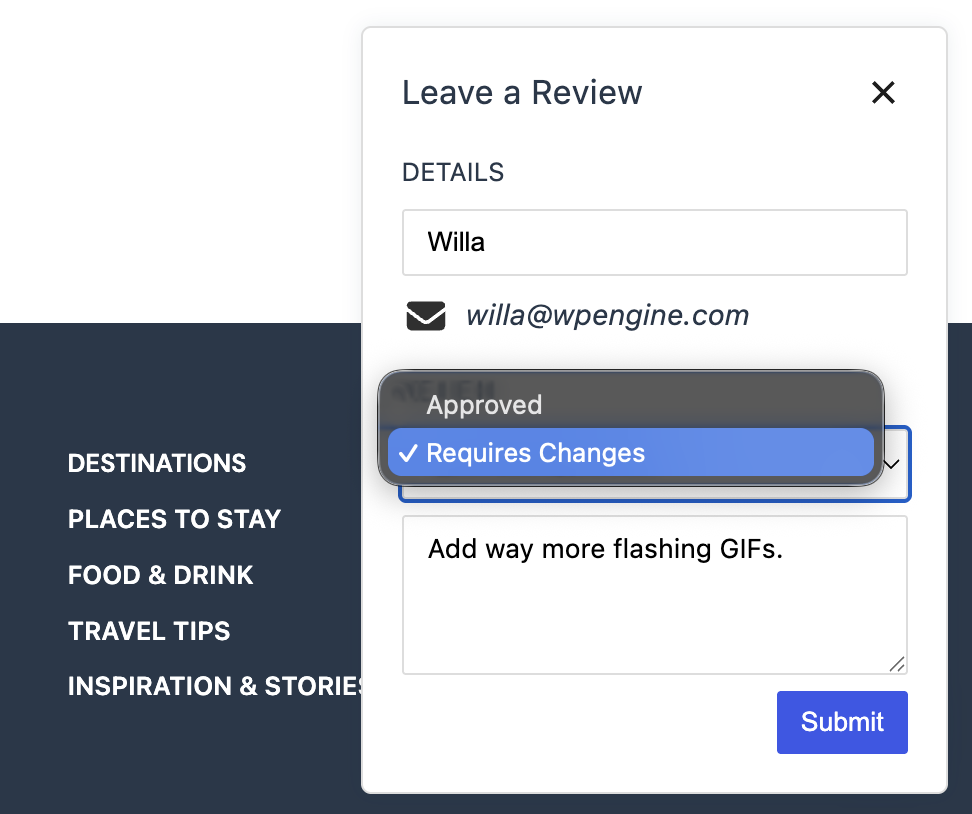Focus the name field containing Willa

[x=655, y=242]
